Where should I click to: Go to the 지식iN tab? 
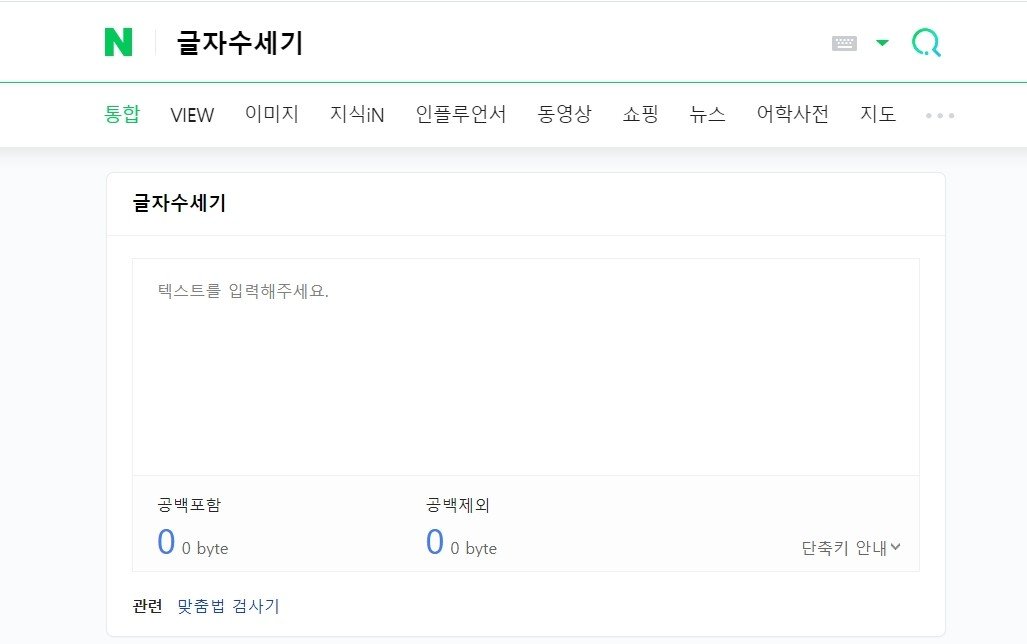click(357, 115)
